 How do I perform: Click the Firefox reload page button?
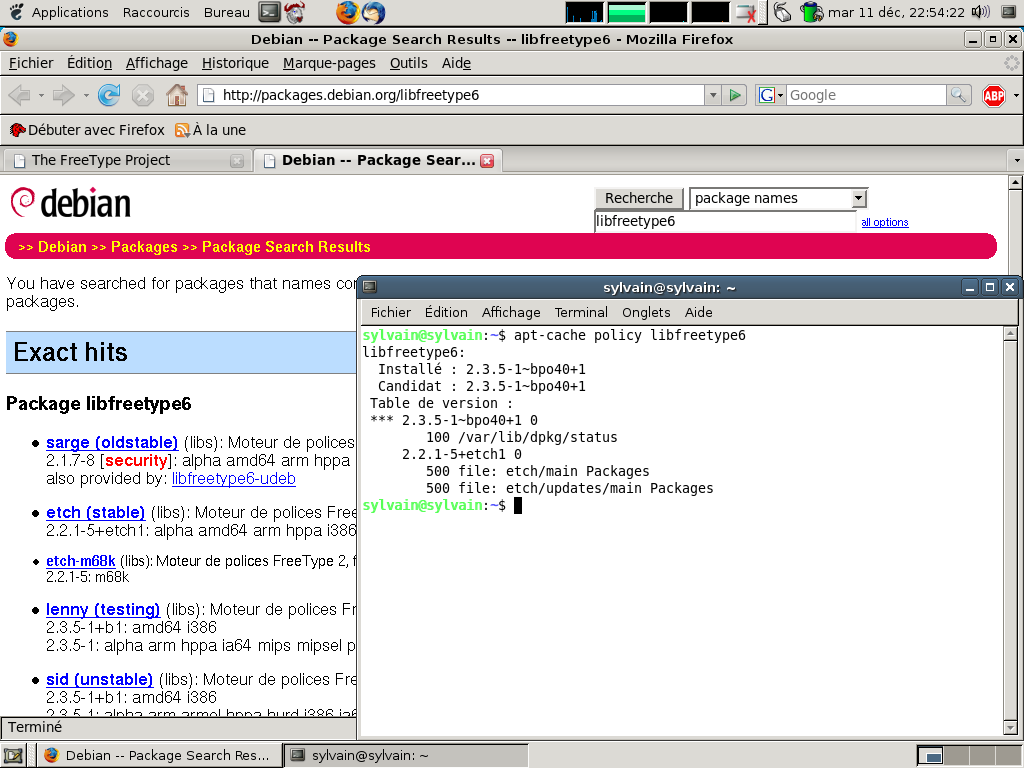[x=109, y=95]
